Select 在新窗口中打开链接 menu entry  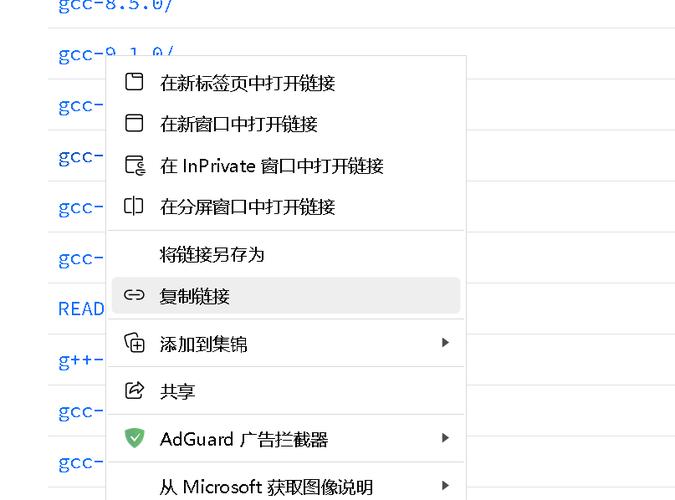coord(286,124)
